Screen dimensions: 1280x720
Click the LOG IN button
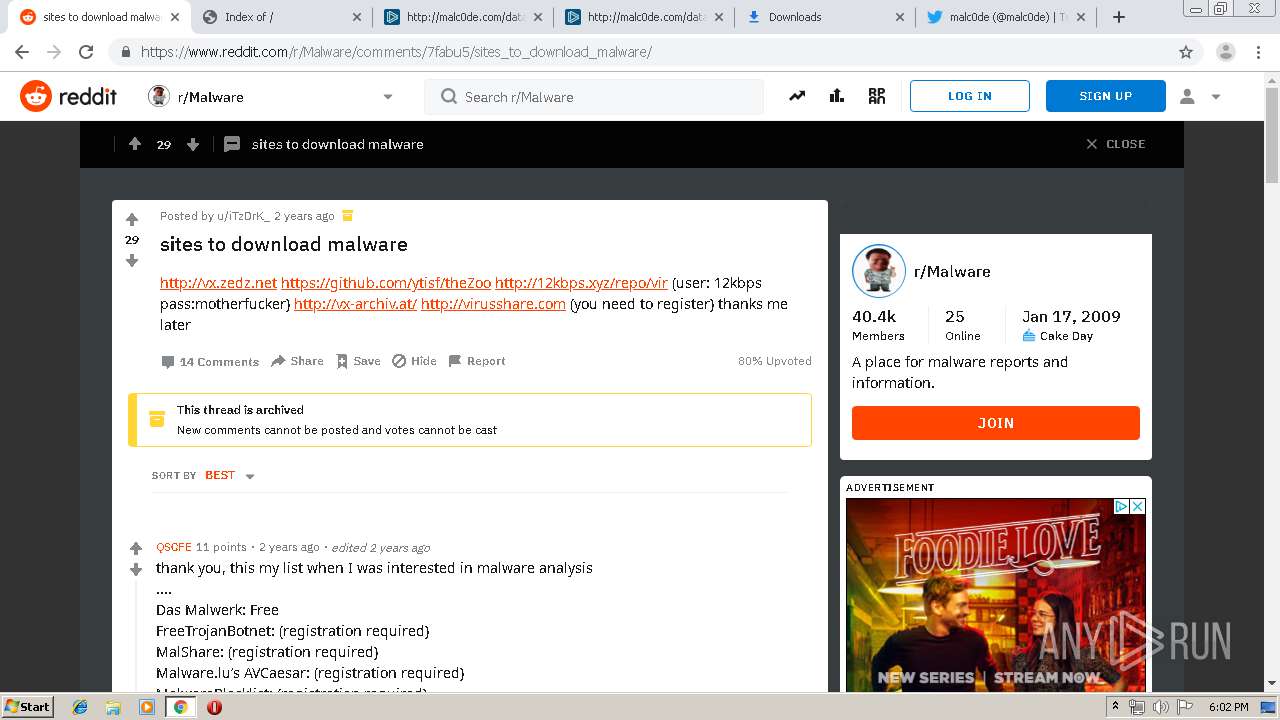click(x=969, y=96)
